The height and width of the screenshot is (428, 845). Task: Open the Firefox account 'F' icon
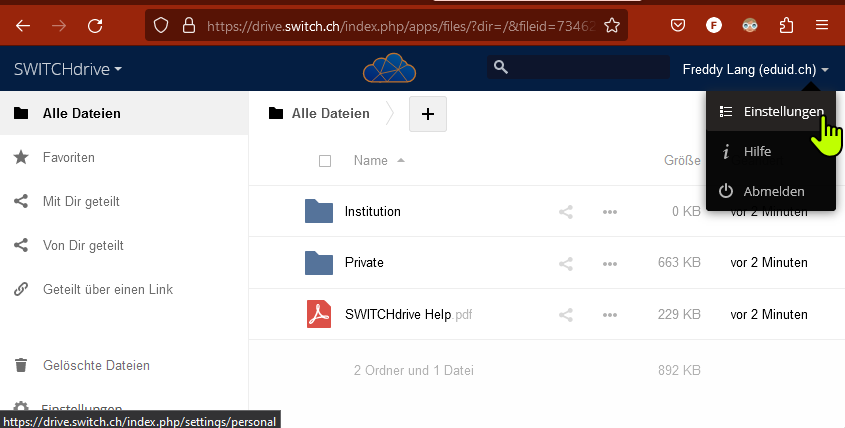click(x=714, y=25)
